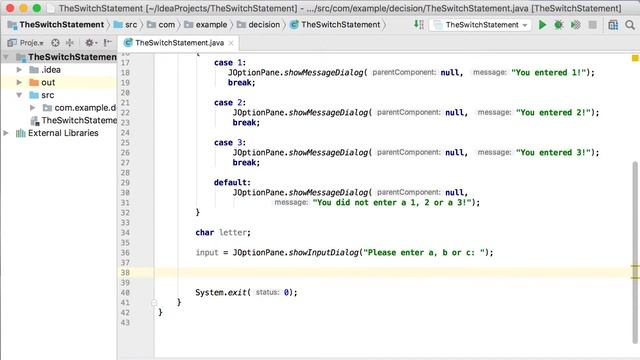Expand External Libraries node arrow
The image size is (640, 360).
pyautogui.click(x=6, y=133)
